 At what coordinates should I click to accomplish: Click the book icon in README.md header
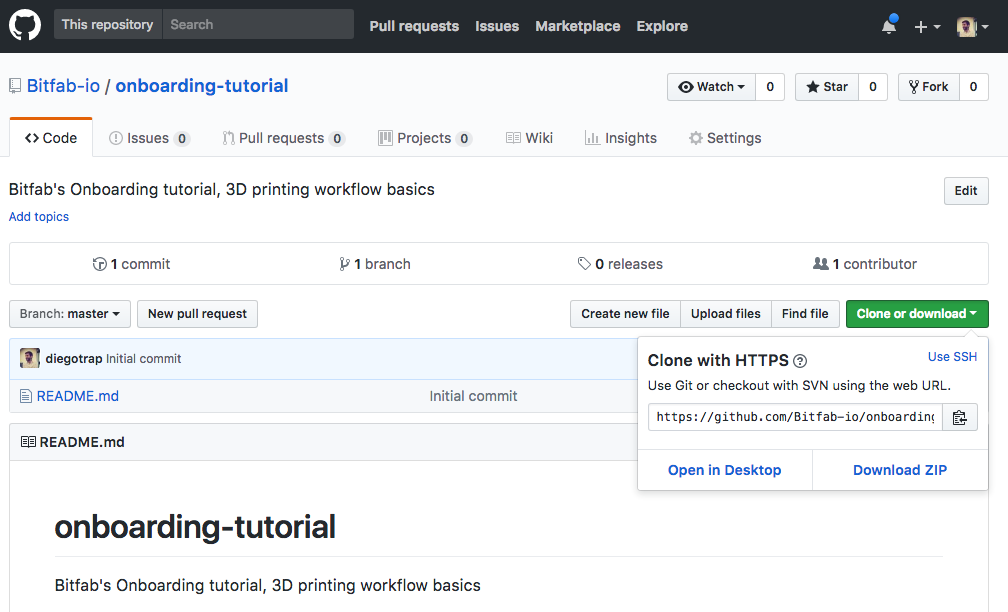click(x=28, y=442)
